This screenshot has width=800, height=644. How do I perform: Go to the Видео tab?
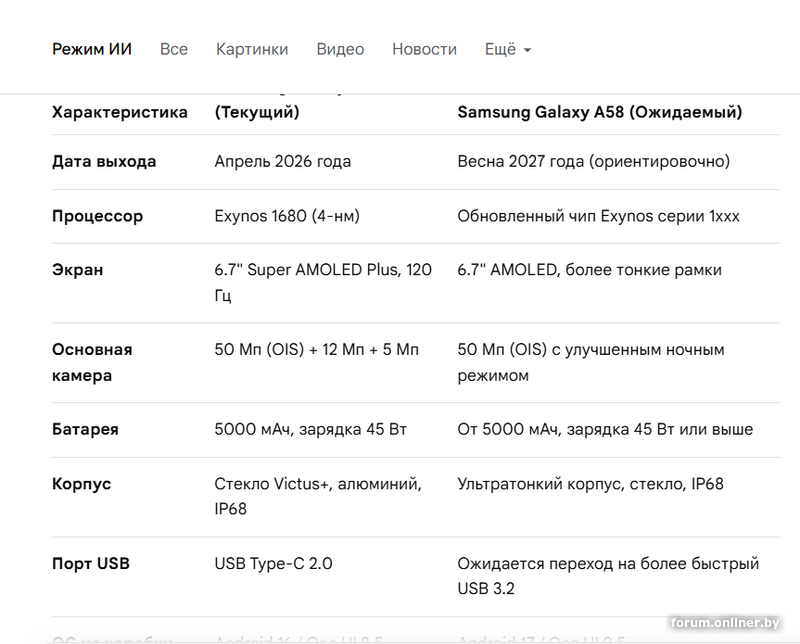point(340,49)
